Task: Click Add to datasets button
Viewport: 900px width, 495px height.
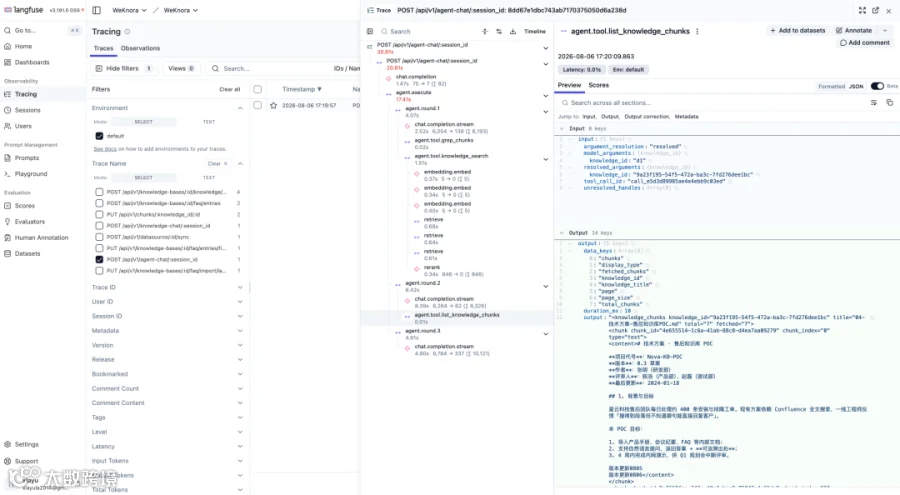Action: click(797, 30)
